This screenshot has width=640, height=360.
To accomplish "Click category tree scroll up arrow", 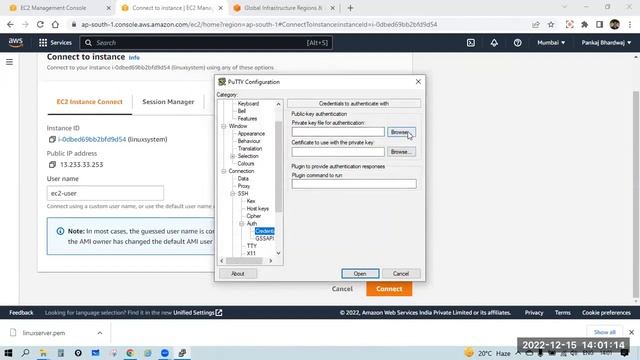I will [x=278, y=104].
